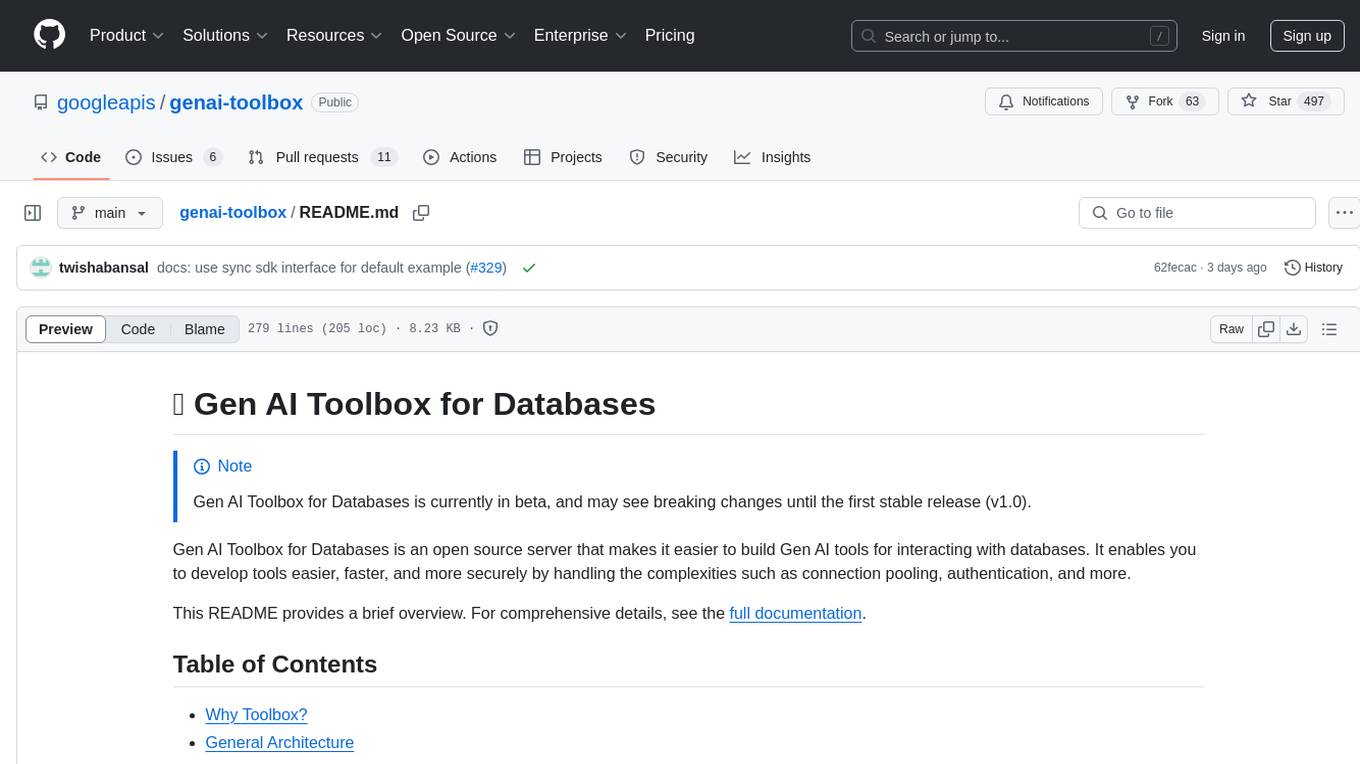The width and height of the screenshot is (1360, 764).
Task: Open twishabansal author profile
Action: point(104,267)
